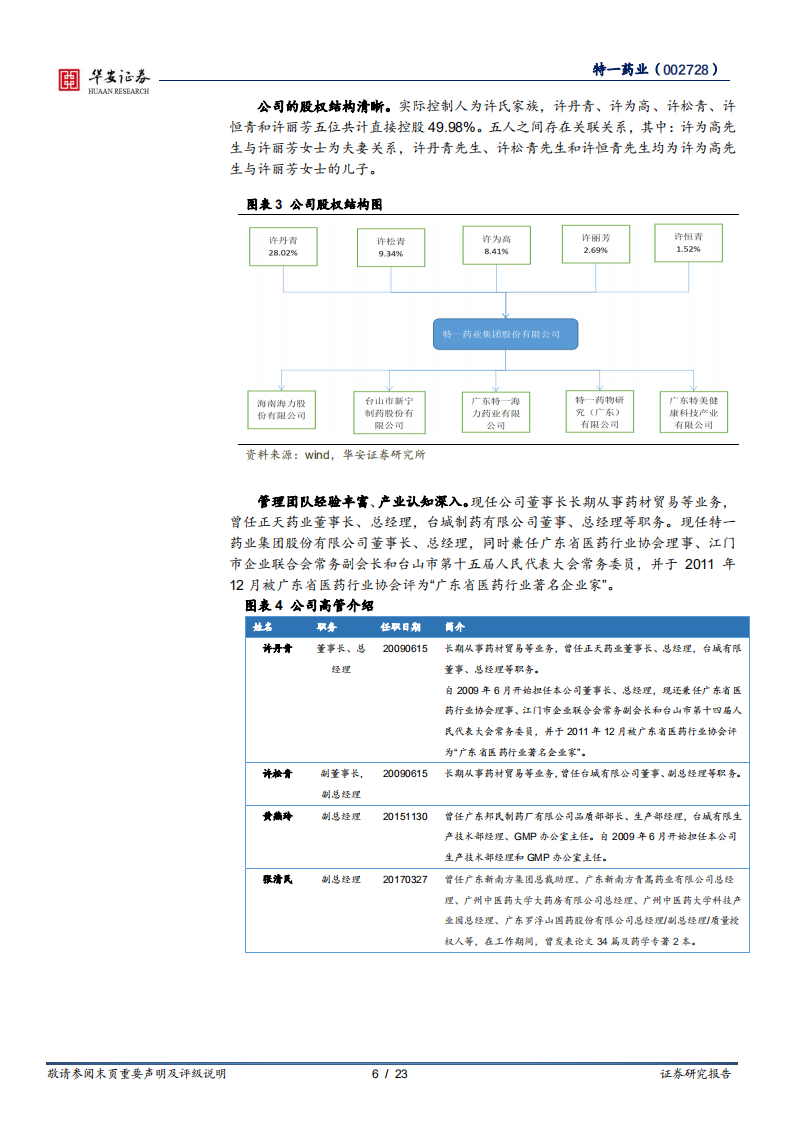The image size is (793, 1122).
Task: Click the date 20090615 in 许丹青's table row
Action: pos(405,648)
